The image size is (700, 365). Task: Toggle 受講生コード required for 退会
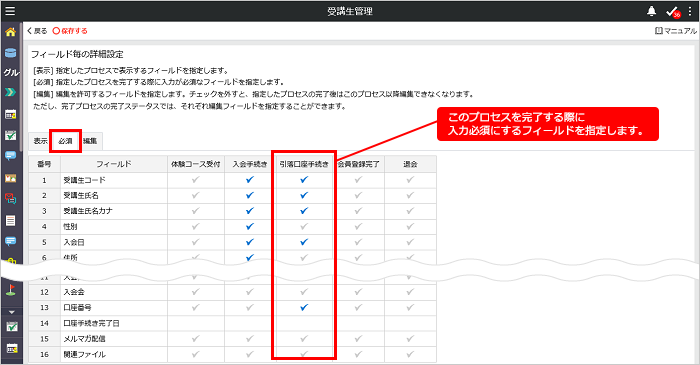(410, 180)
